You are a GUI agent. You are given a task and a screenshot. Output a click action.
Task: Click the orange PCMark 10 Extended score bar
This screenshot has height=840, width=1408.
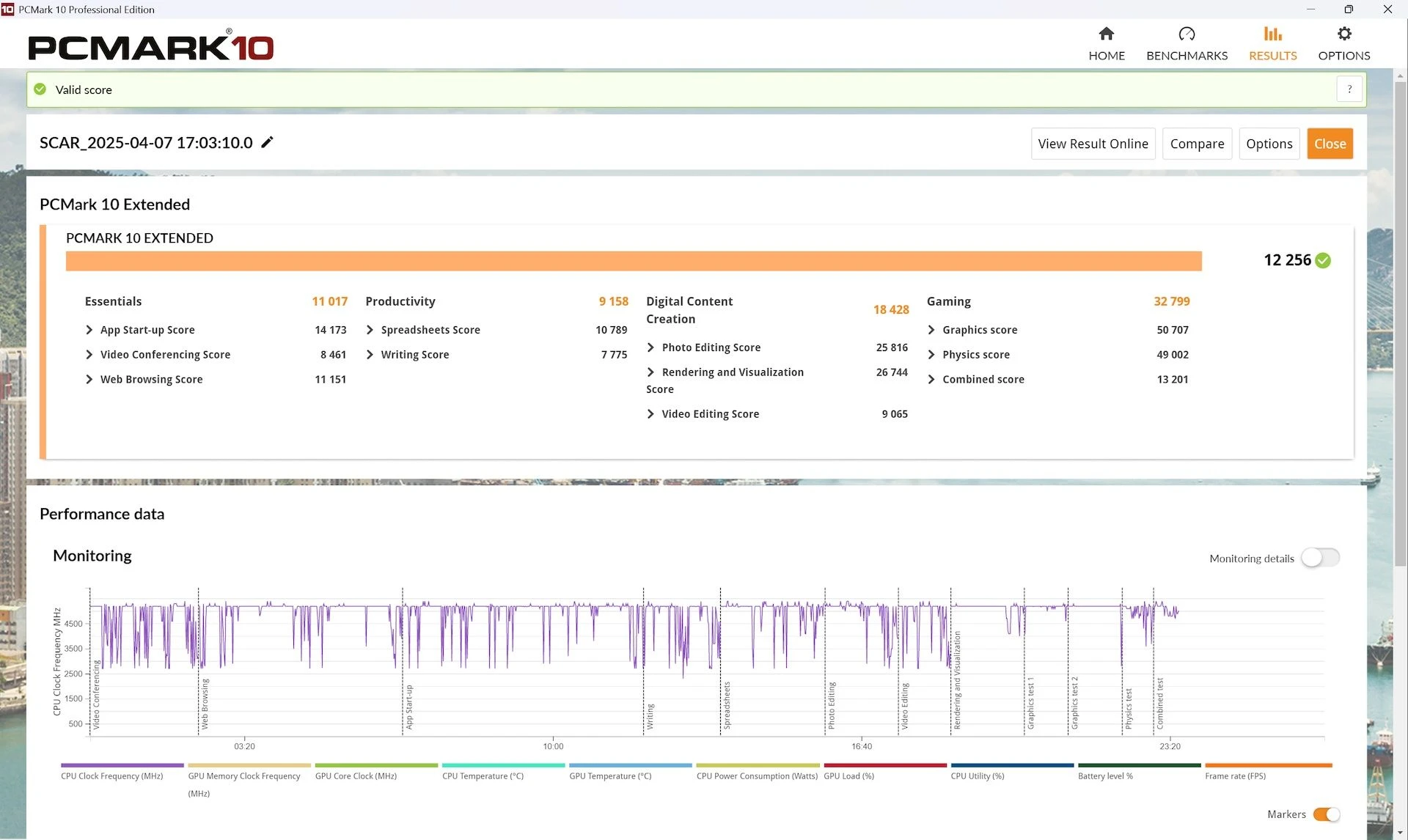pyautogui.click(x=634, y=261)
